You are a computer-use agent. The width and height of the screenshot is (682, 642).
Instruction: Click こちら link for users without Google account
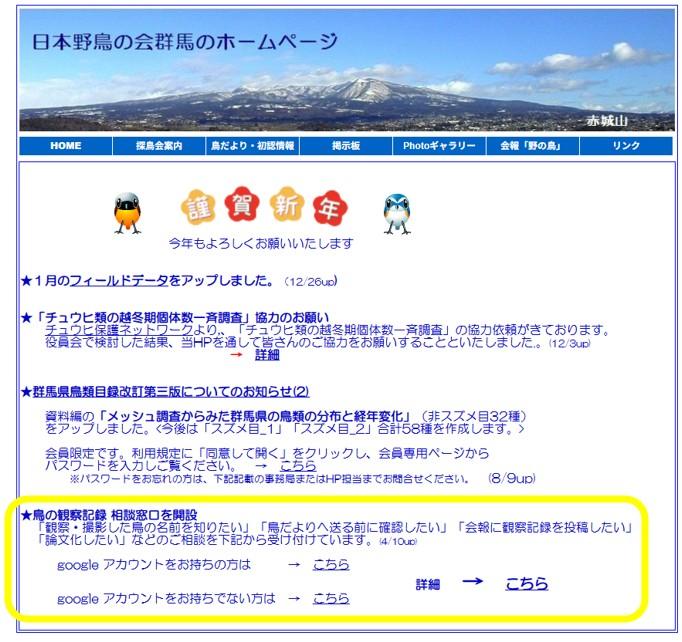pos(331,598)
